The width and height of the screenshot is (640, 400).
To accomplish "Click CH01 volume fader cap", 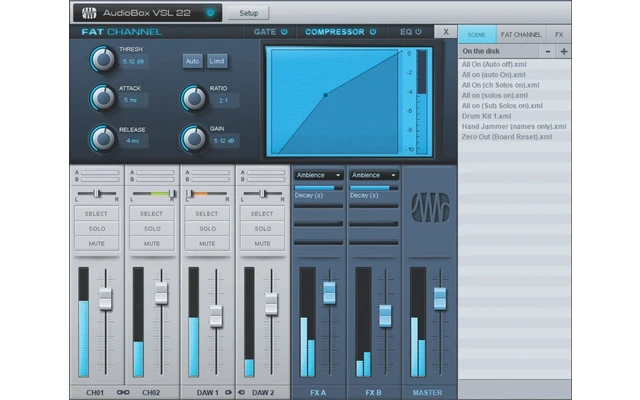I will 105,298.
